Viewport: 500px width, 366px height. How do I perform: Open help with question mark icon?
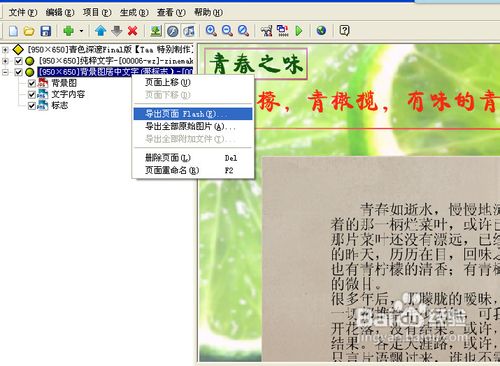(344, 31)
